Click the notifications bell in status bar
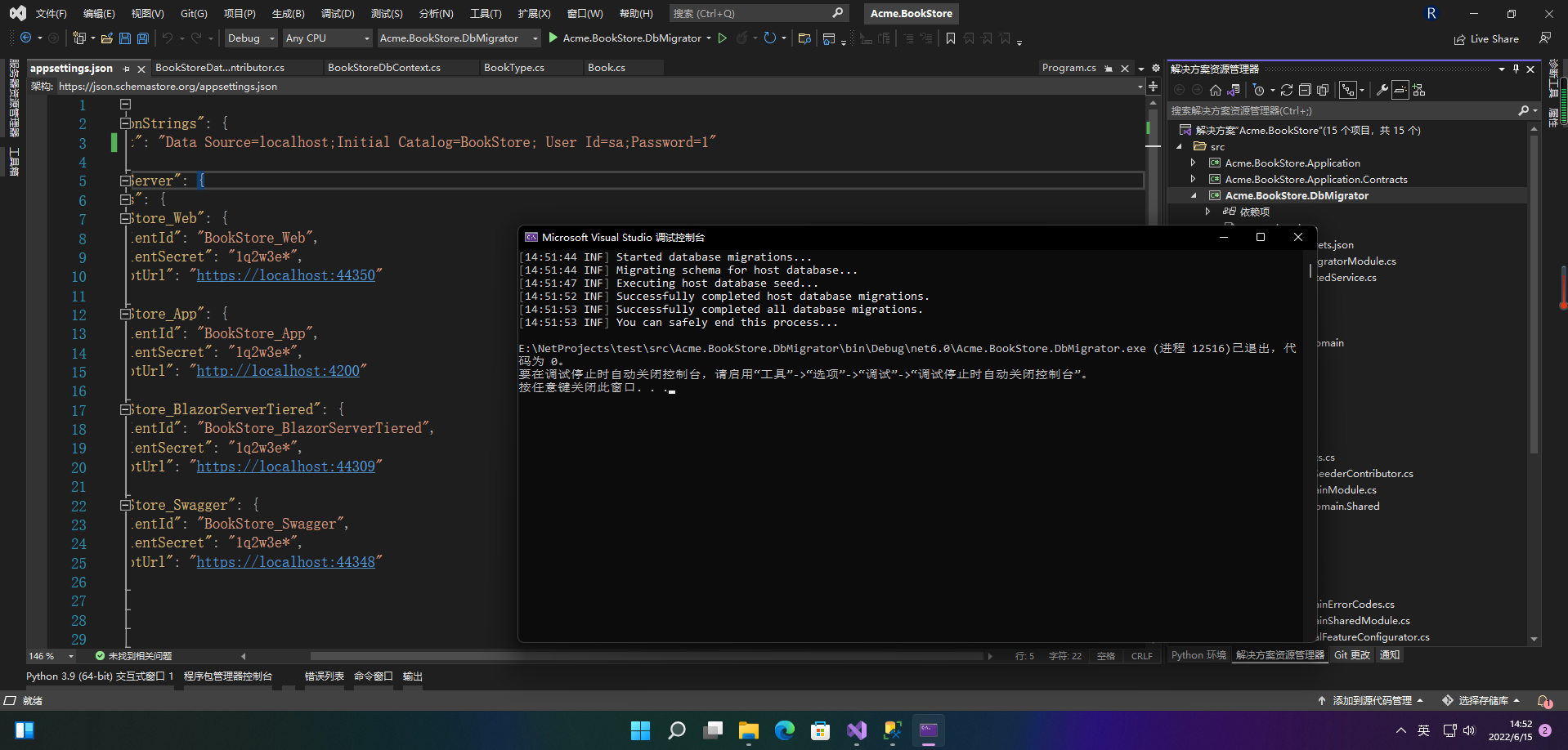1568x750 pixels. click(x=1543, y=701)
